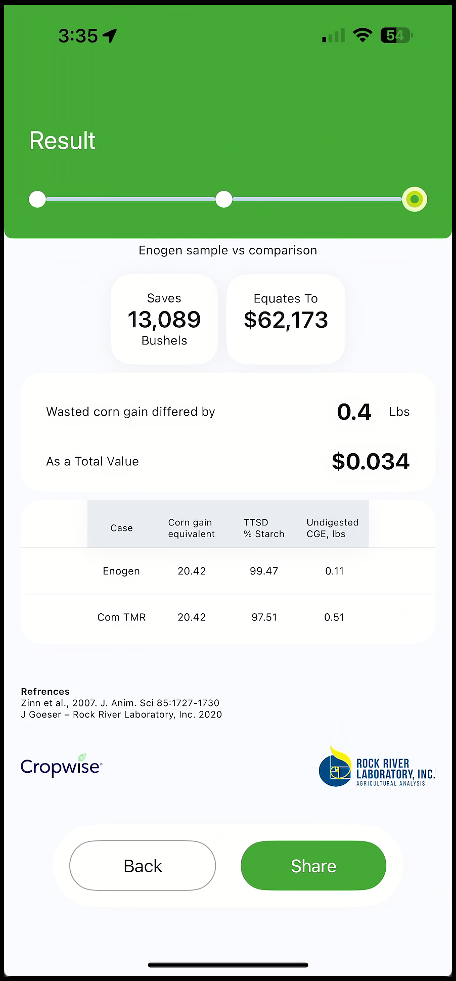The height and width of the screenshot is (981, 456).
Task: Tap the cellular signal bars icon
Action: click(333, 36)
